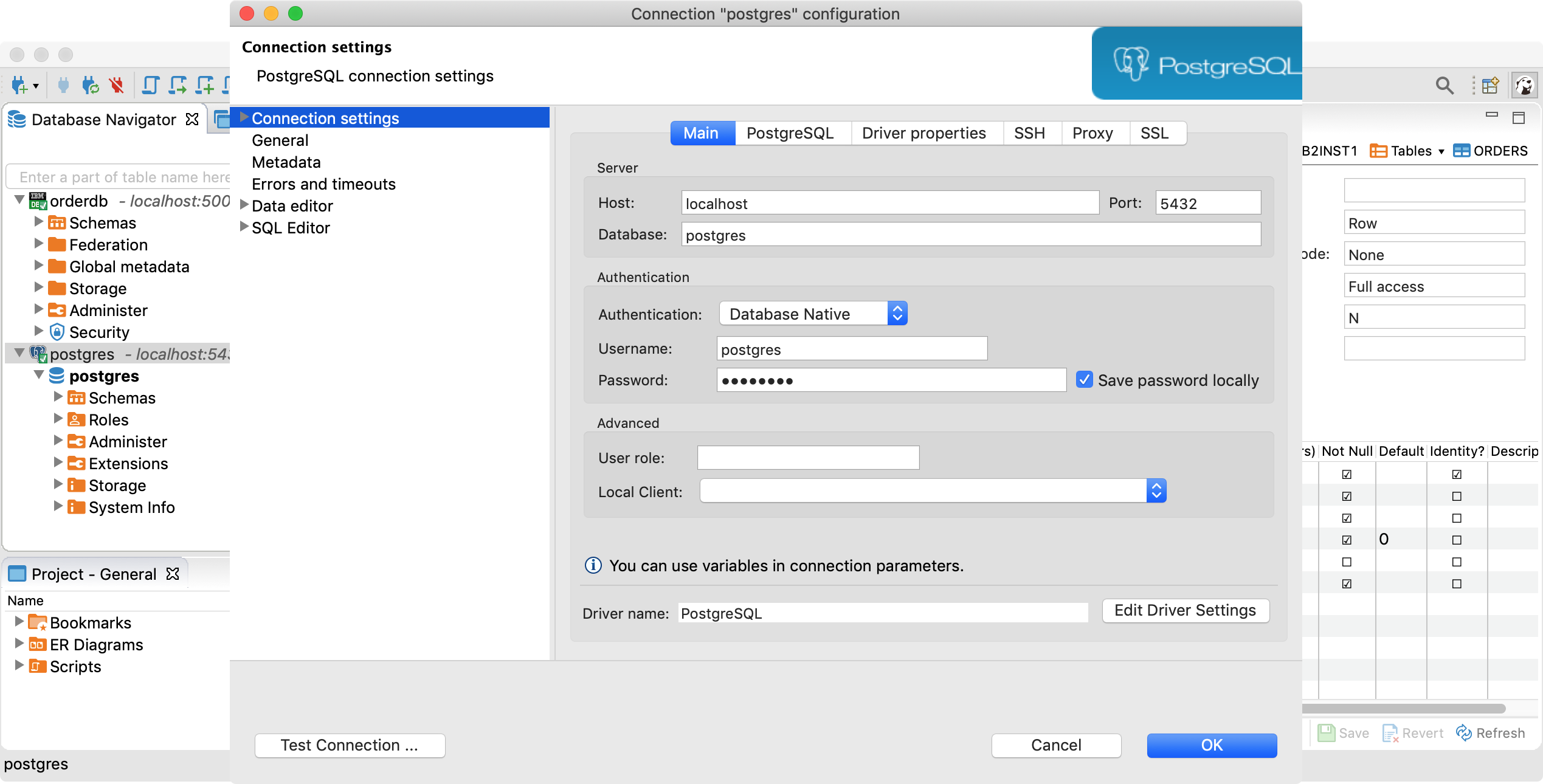
Task: Open the Authentication type dropdown
Action: 813,314
